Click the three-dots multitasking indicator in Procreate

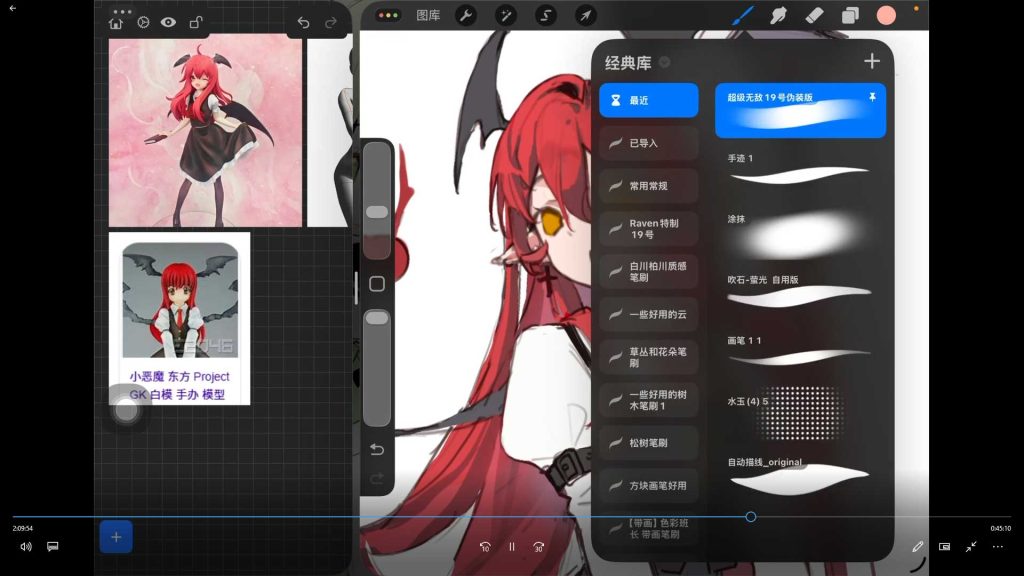389,16
